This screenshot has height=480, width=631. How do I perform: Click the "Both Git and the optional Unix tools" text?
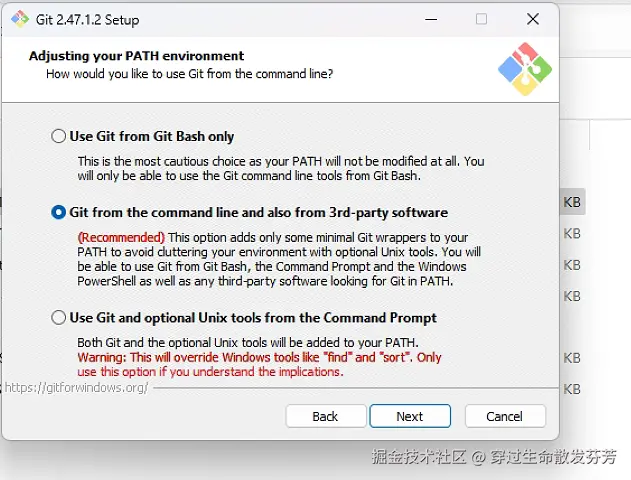click(x=248, y=342)
